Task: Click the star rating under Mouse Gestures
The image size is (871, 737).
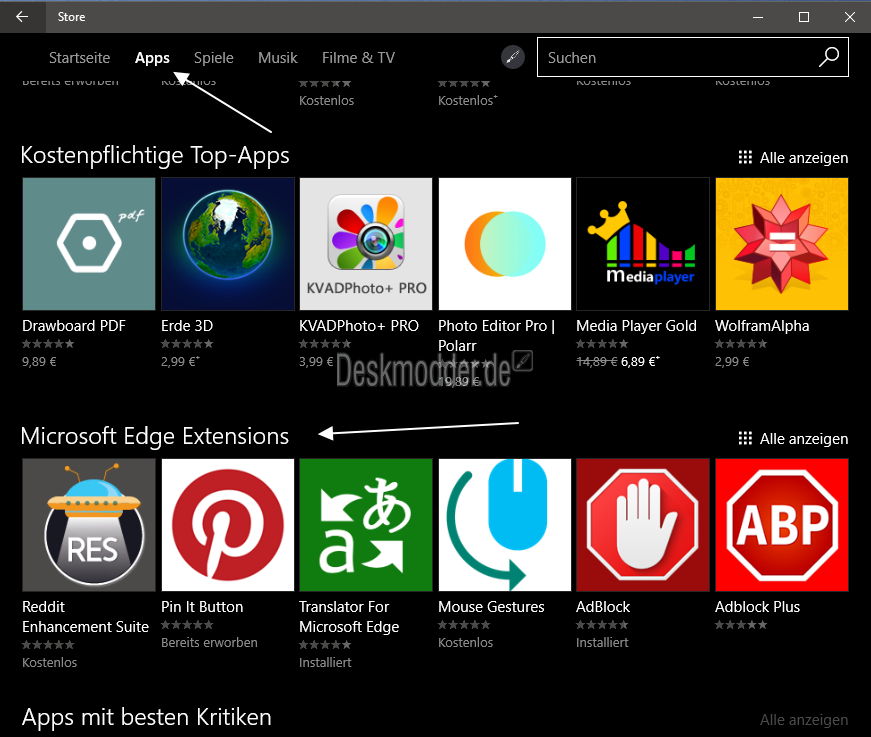Action: click(x=464, y=625)
